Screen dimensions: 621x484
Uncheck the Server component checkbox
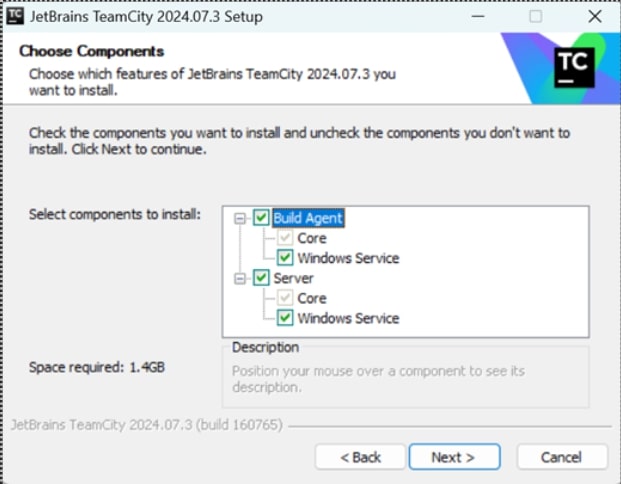[261, 278]
